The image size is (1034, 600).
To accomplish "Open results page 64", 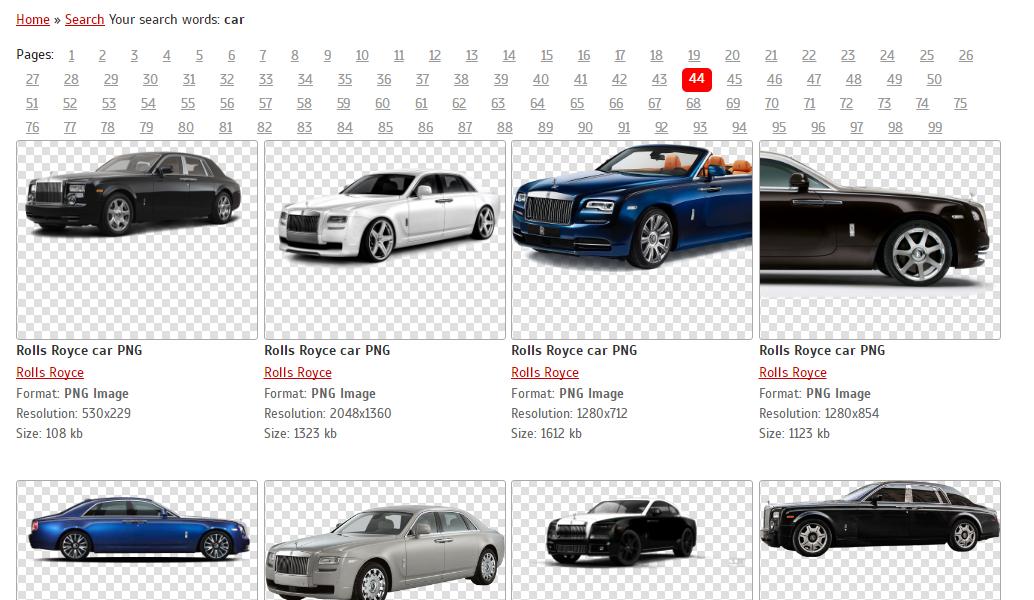I will 537,104.
